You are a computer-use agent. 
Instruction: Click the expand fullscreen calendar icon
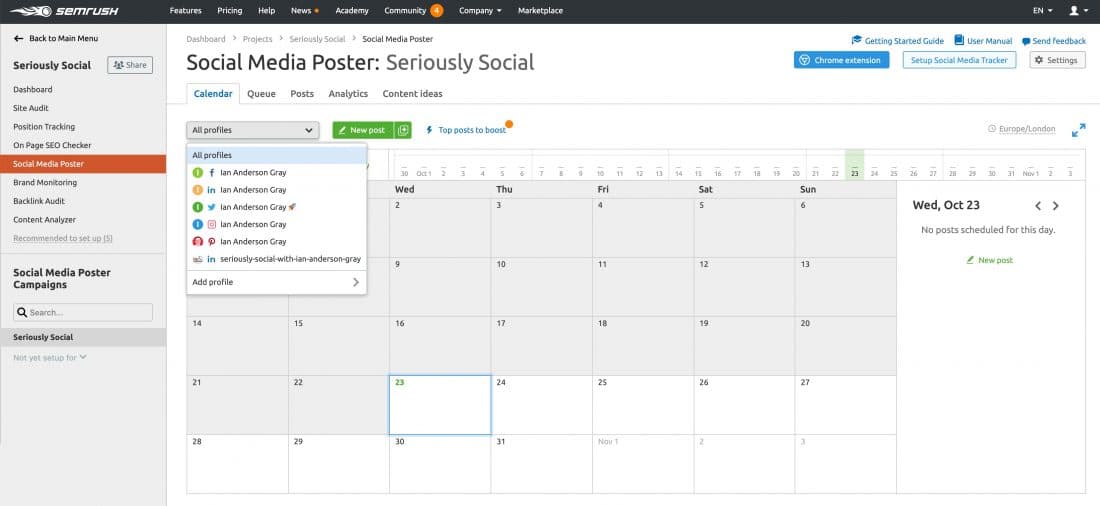pyautogui.click(x=1078, y=130)
